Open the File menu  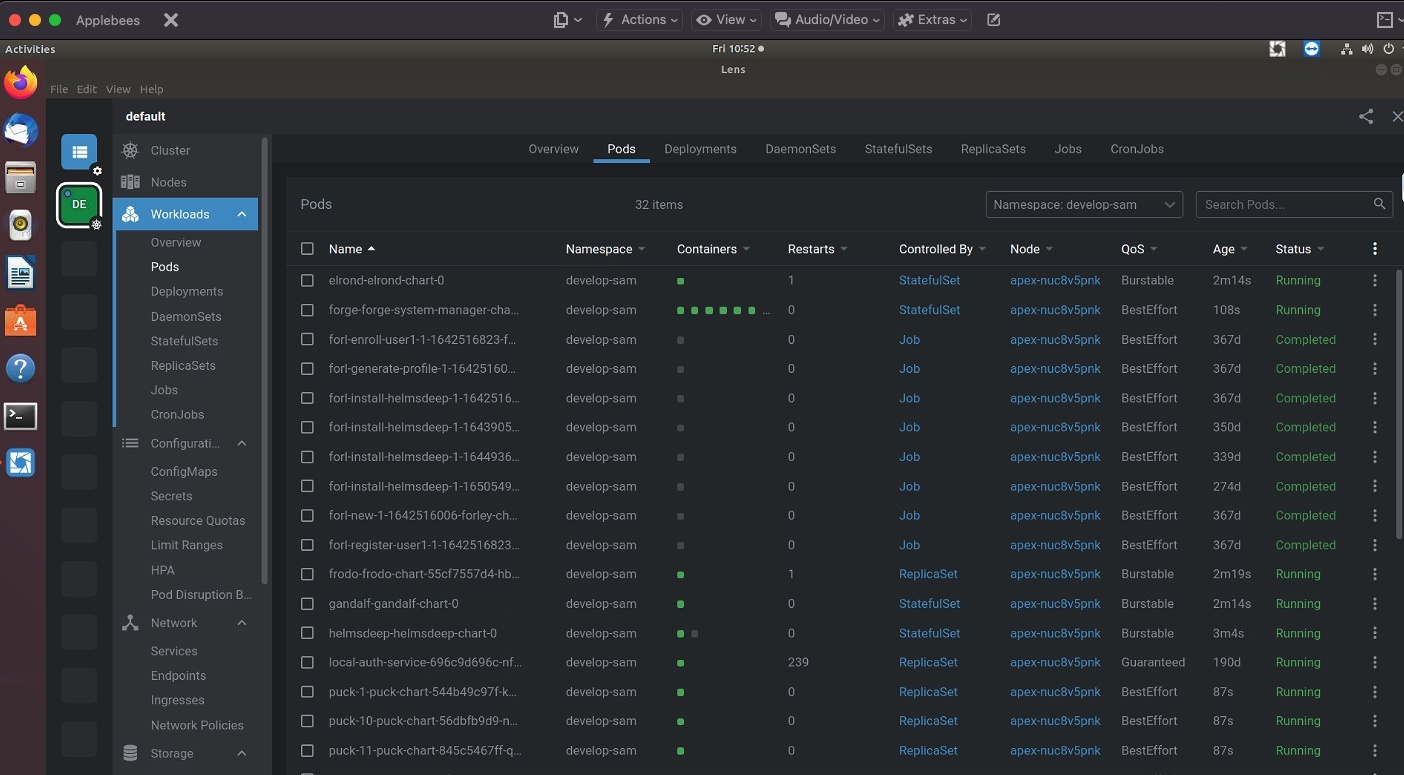coord(59,89)
